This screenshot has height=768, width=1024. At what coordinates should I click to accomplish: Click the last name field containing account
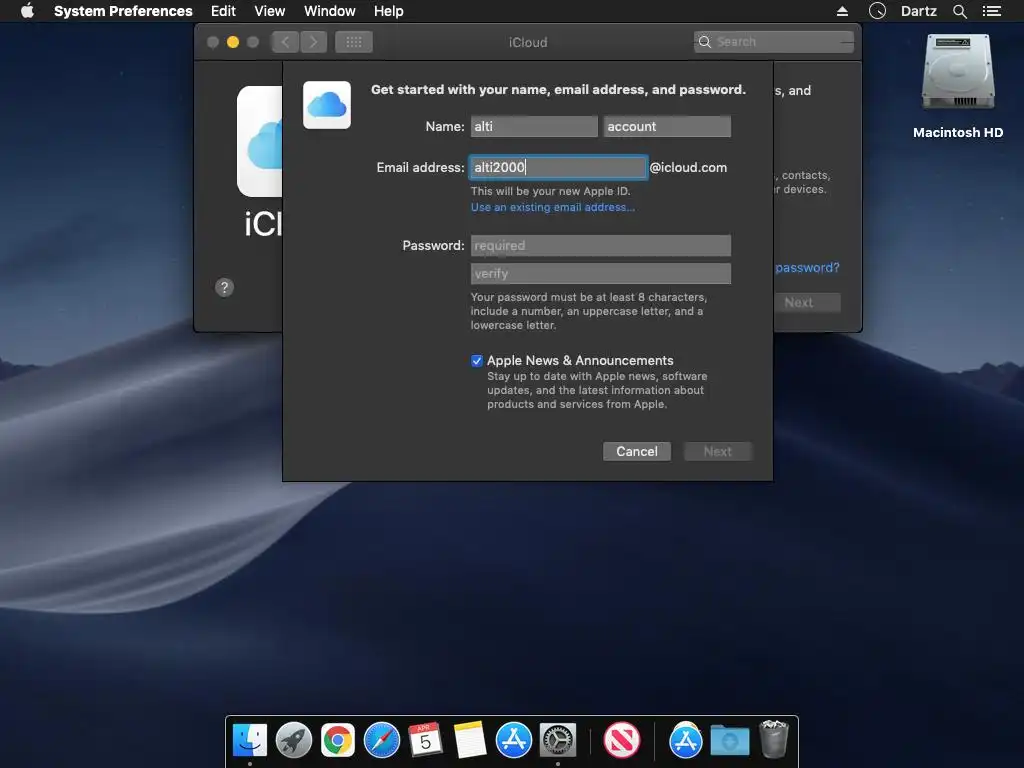coord(667,127)
